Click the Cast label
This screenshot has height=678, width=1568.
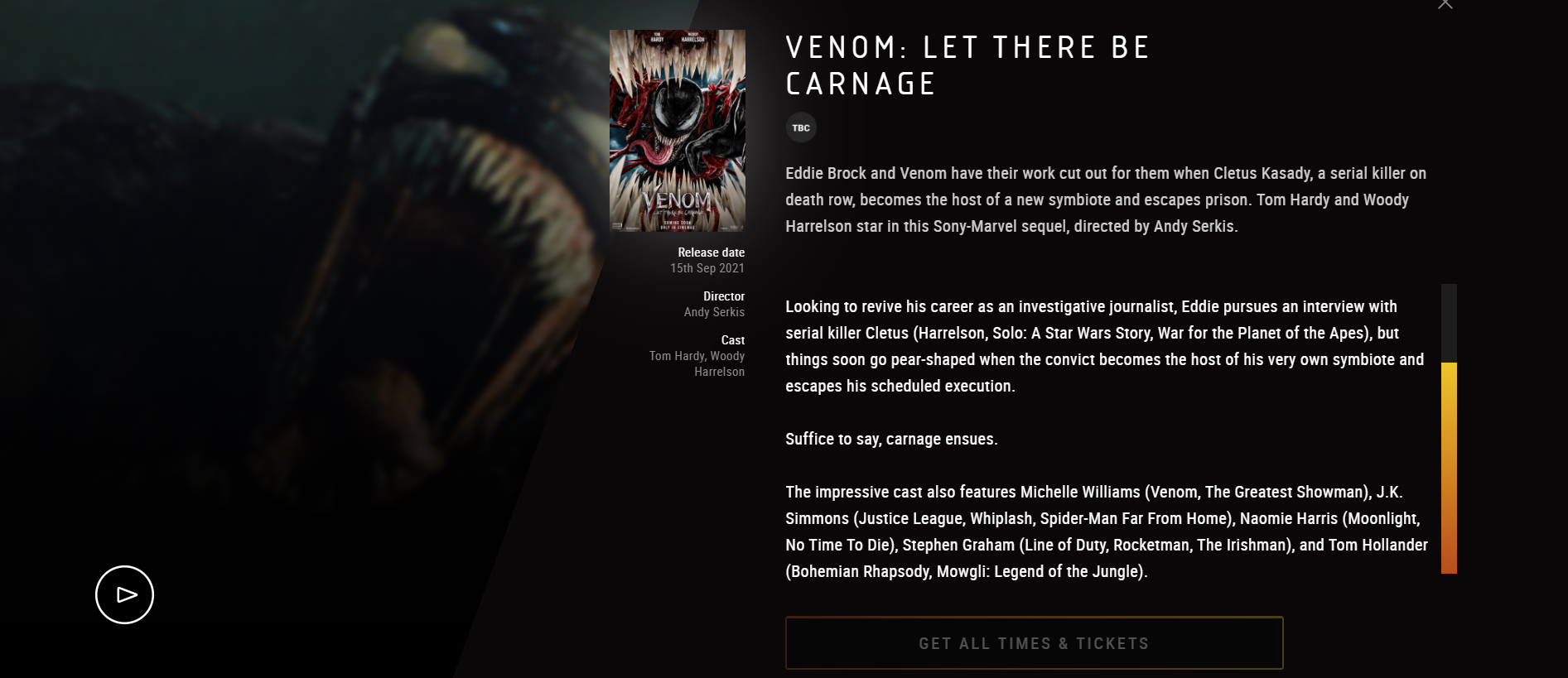[733, 340]
